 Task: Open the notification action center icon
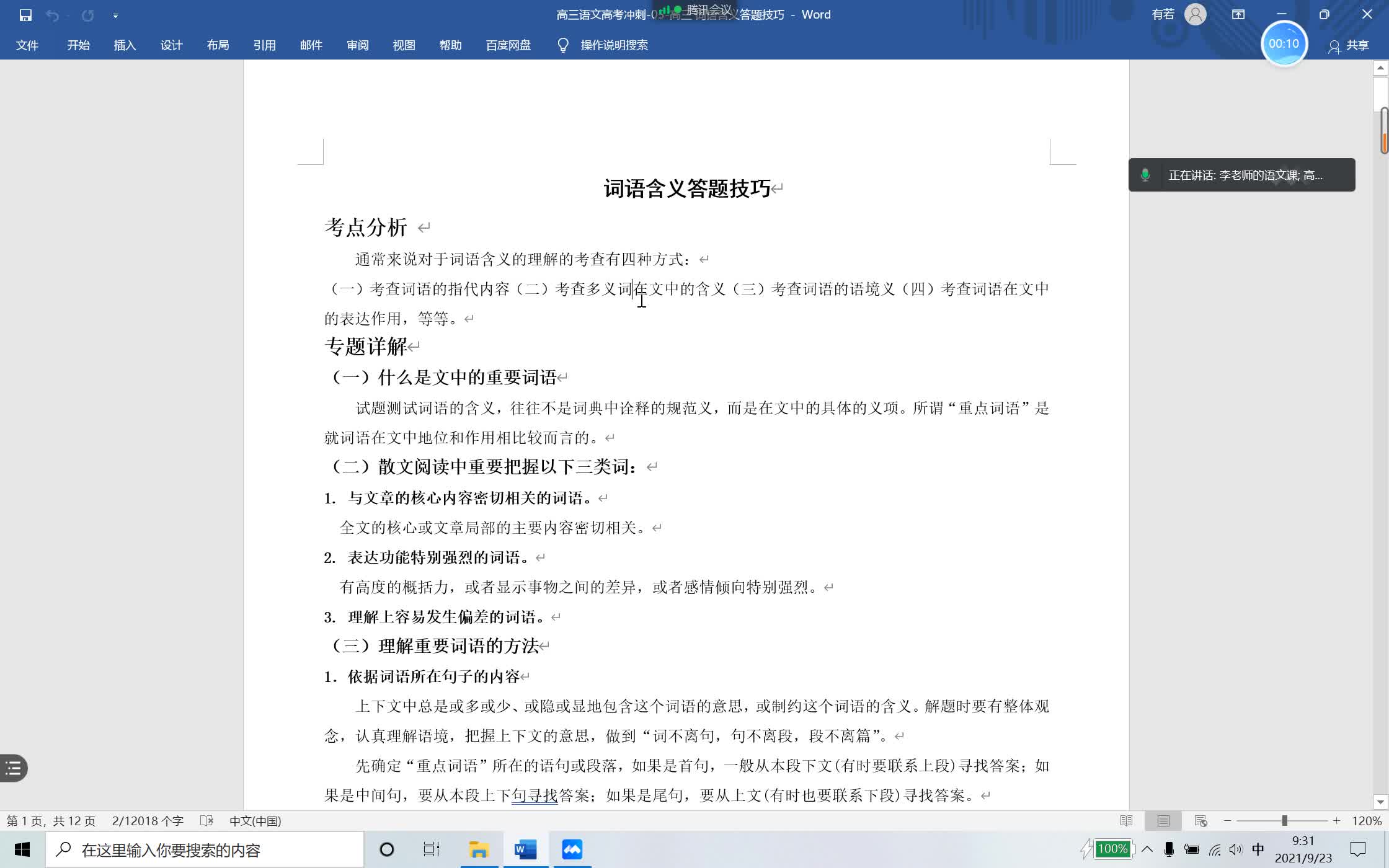click(1358, 849)
